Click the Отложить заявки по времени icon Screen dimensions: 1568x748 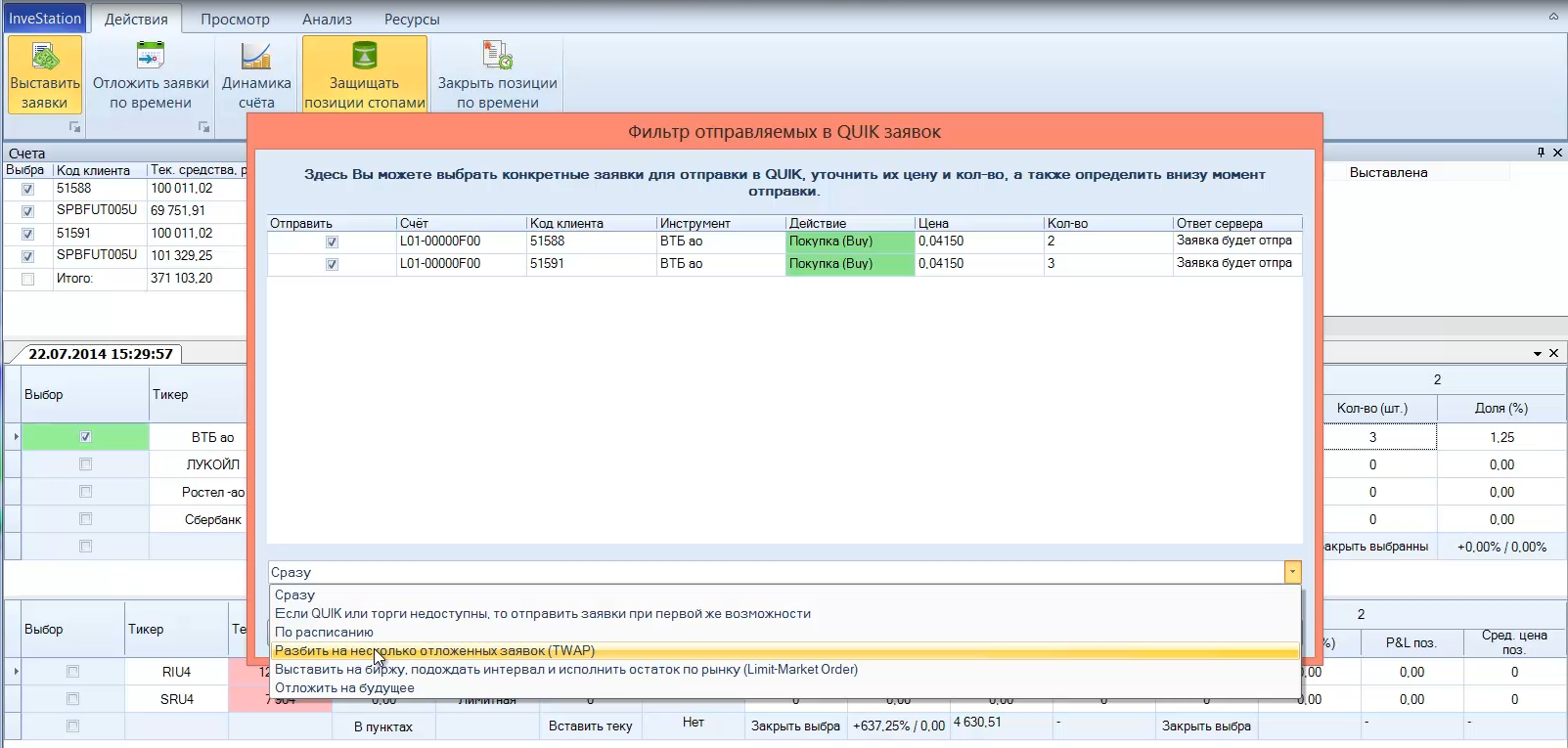(x=151, y=74)
